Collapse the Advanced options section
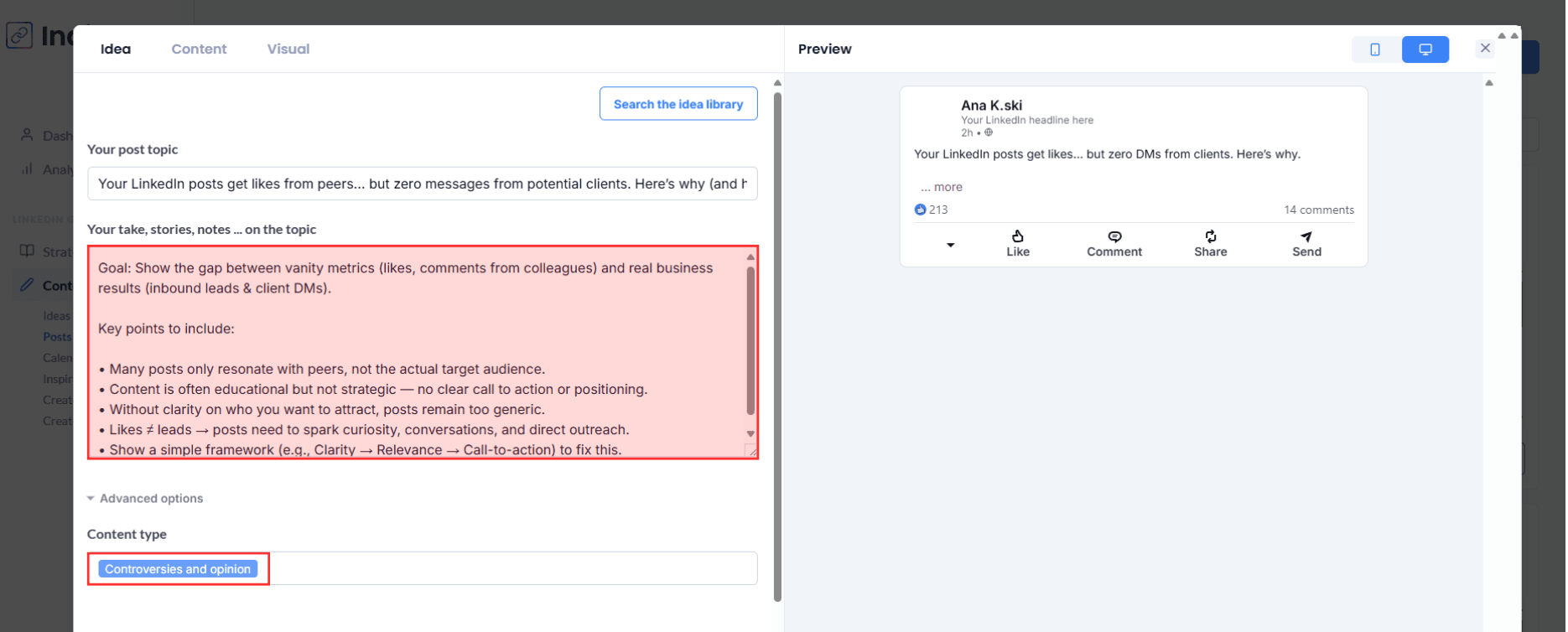Image resolution: width=1568 pixels, height=632 pixels. pos(91,499)
